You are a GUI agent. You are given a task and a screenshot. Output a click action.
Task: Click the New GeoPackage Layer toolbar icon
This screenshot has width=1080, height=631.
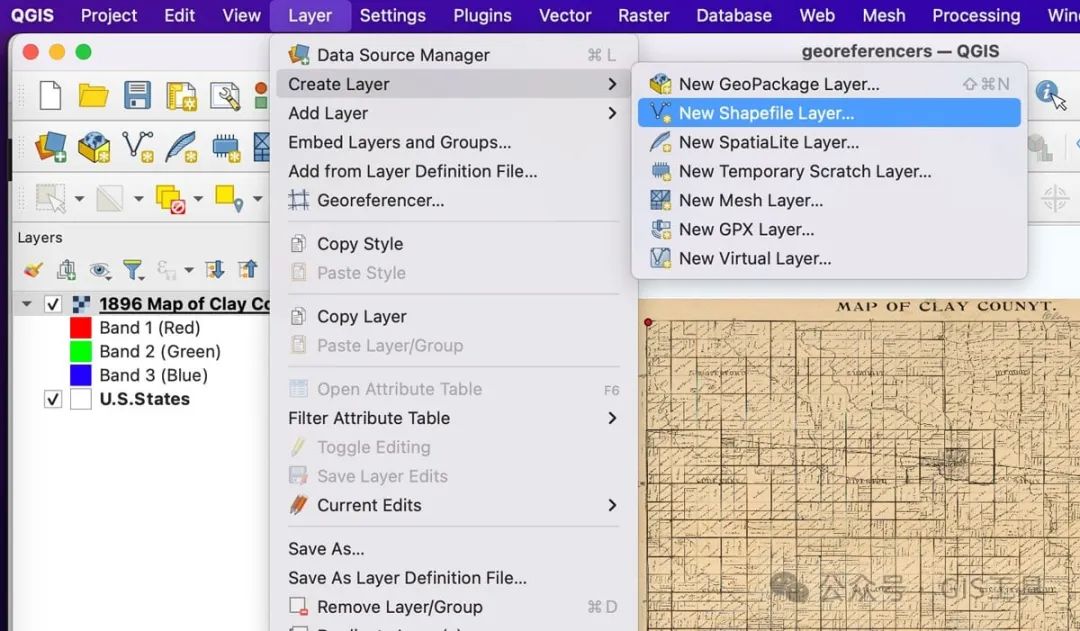(x=94, y=147)
